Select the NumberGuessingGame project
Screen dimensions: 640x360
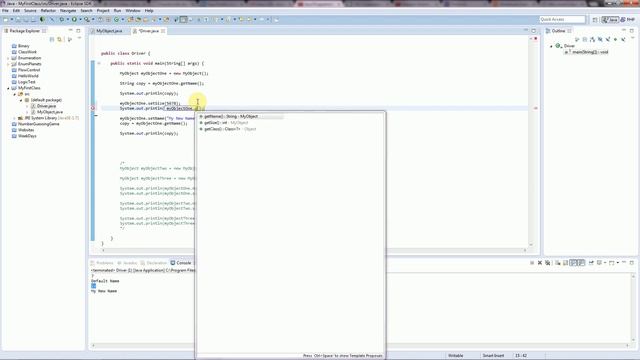coord(38,124)
